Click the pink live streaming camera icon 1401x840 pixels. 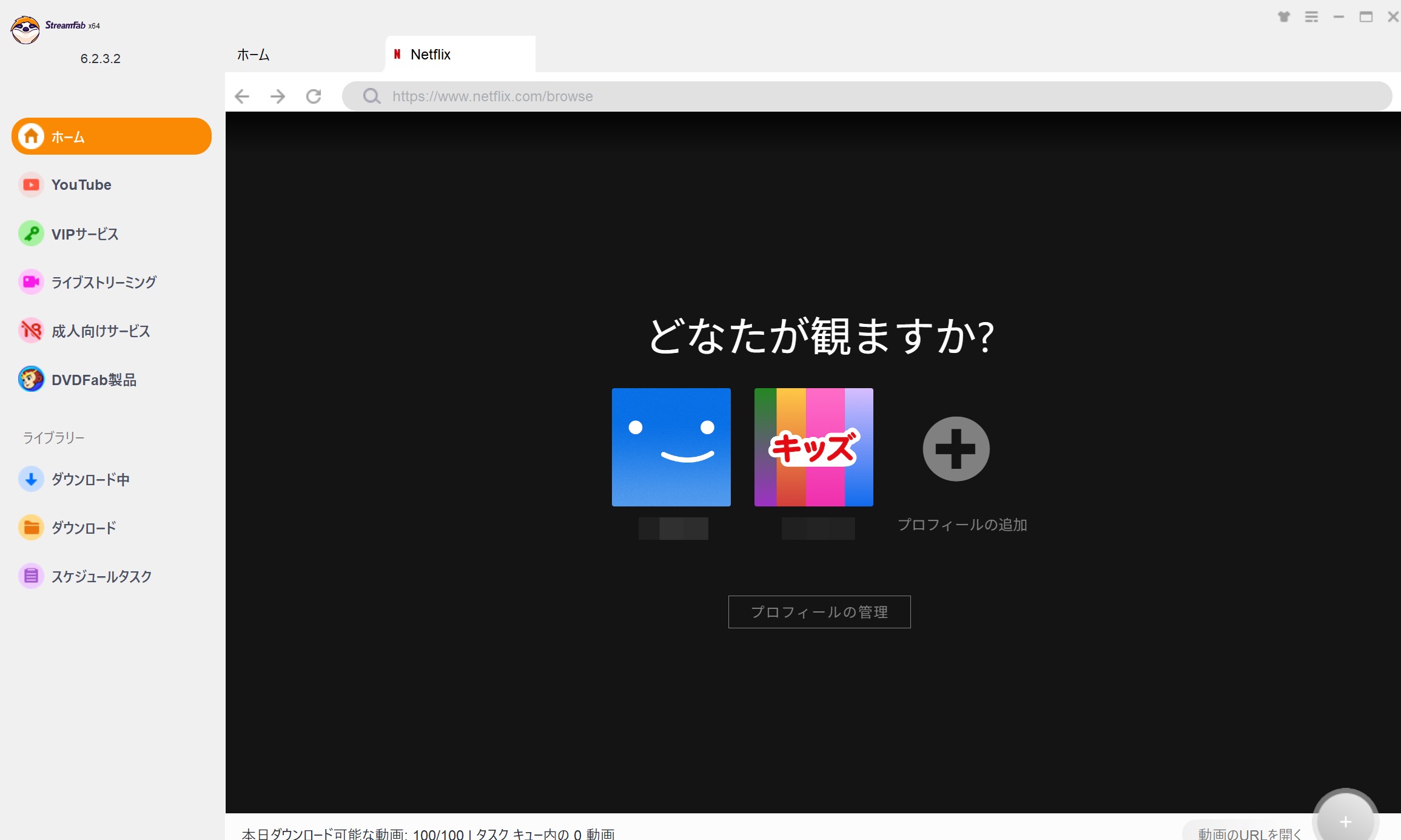click(31, 282)
